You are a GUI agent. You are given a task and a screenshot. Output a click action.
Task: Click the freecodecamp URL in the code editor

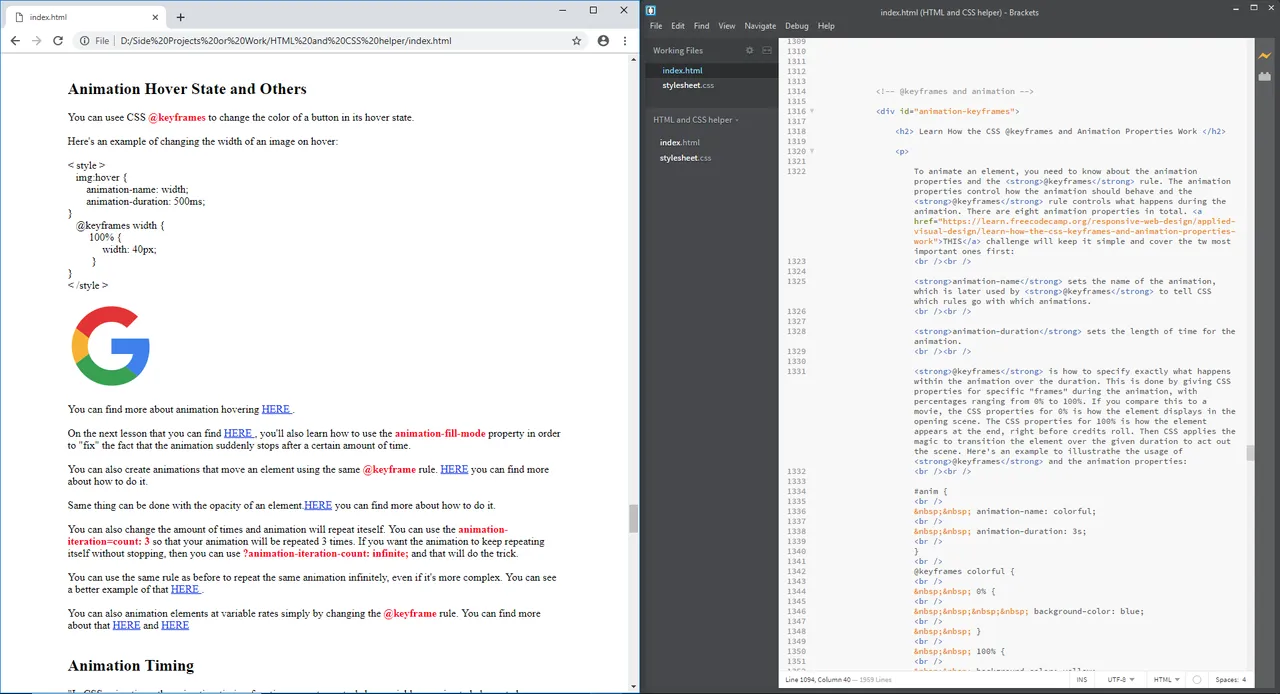point(1074,231)
